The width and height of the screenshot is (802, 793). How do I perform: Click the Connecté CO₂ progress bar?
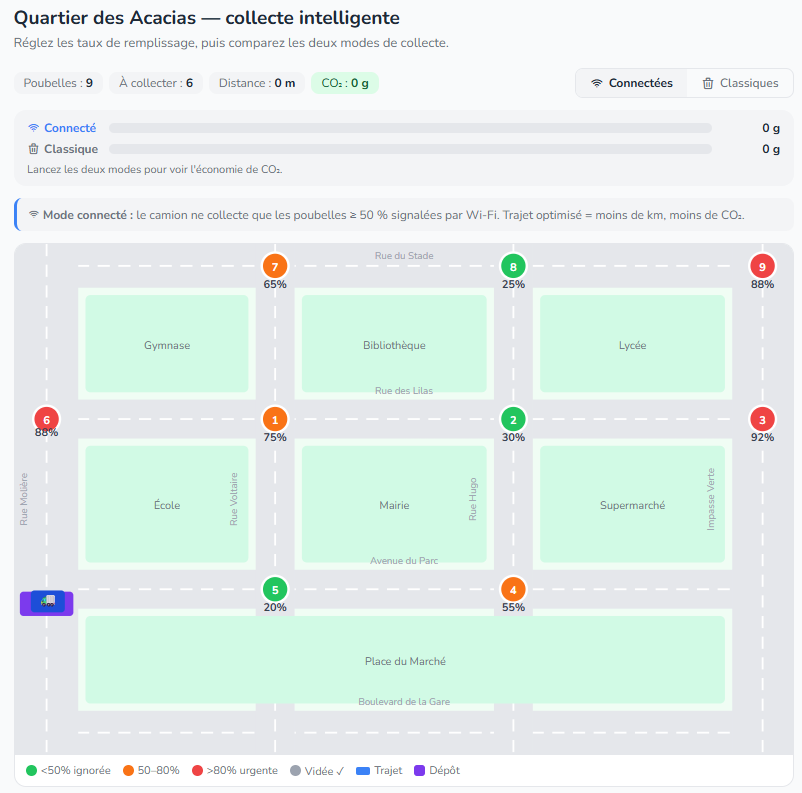point(410,128)
